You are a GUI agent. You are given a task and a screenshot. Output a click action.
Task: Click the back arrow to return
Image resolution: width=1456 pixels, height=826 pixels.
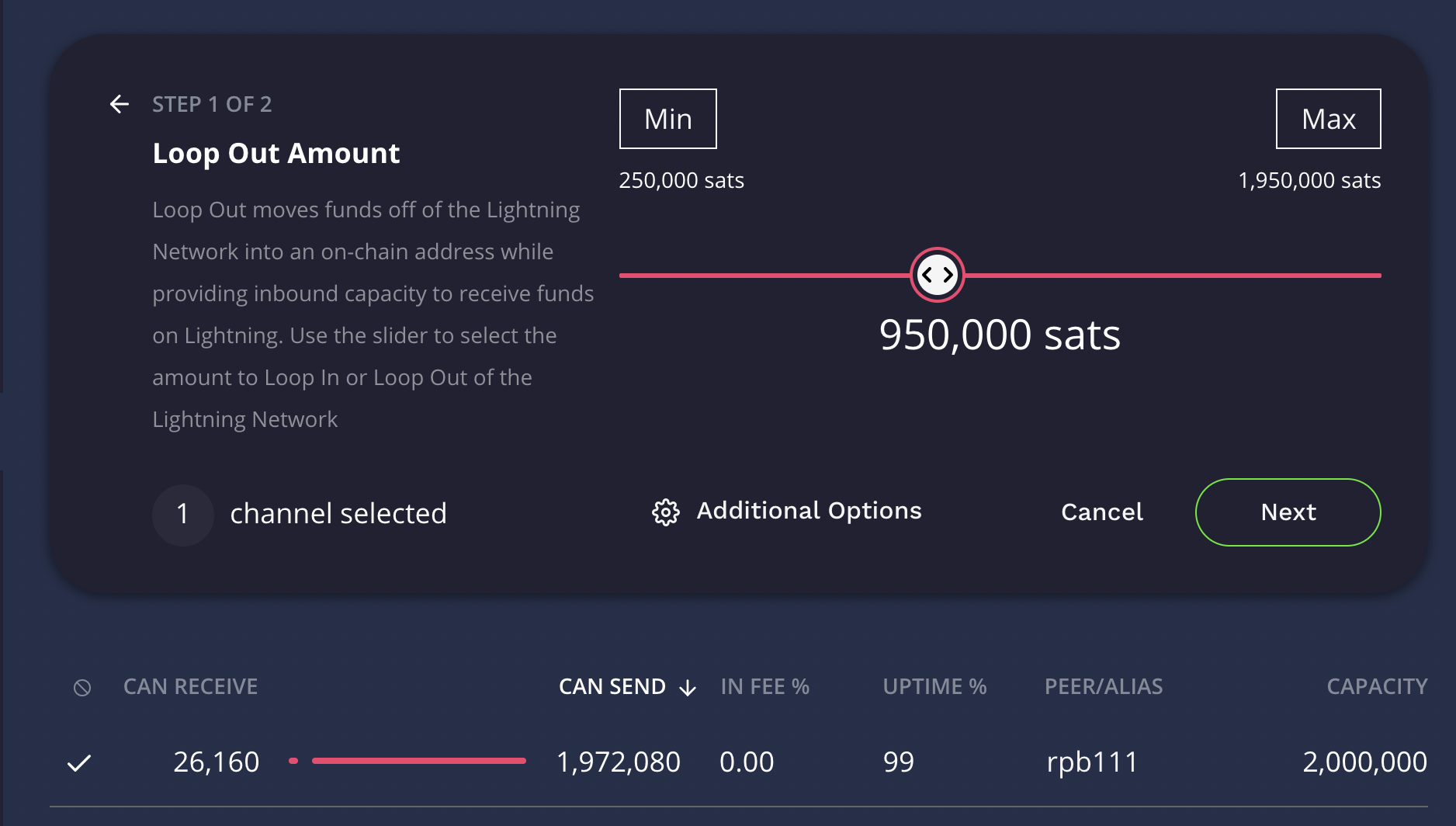click(x=120, y=104)
